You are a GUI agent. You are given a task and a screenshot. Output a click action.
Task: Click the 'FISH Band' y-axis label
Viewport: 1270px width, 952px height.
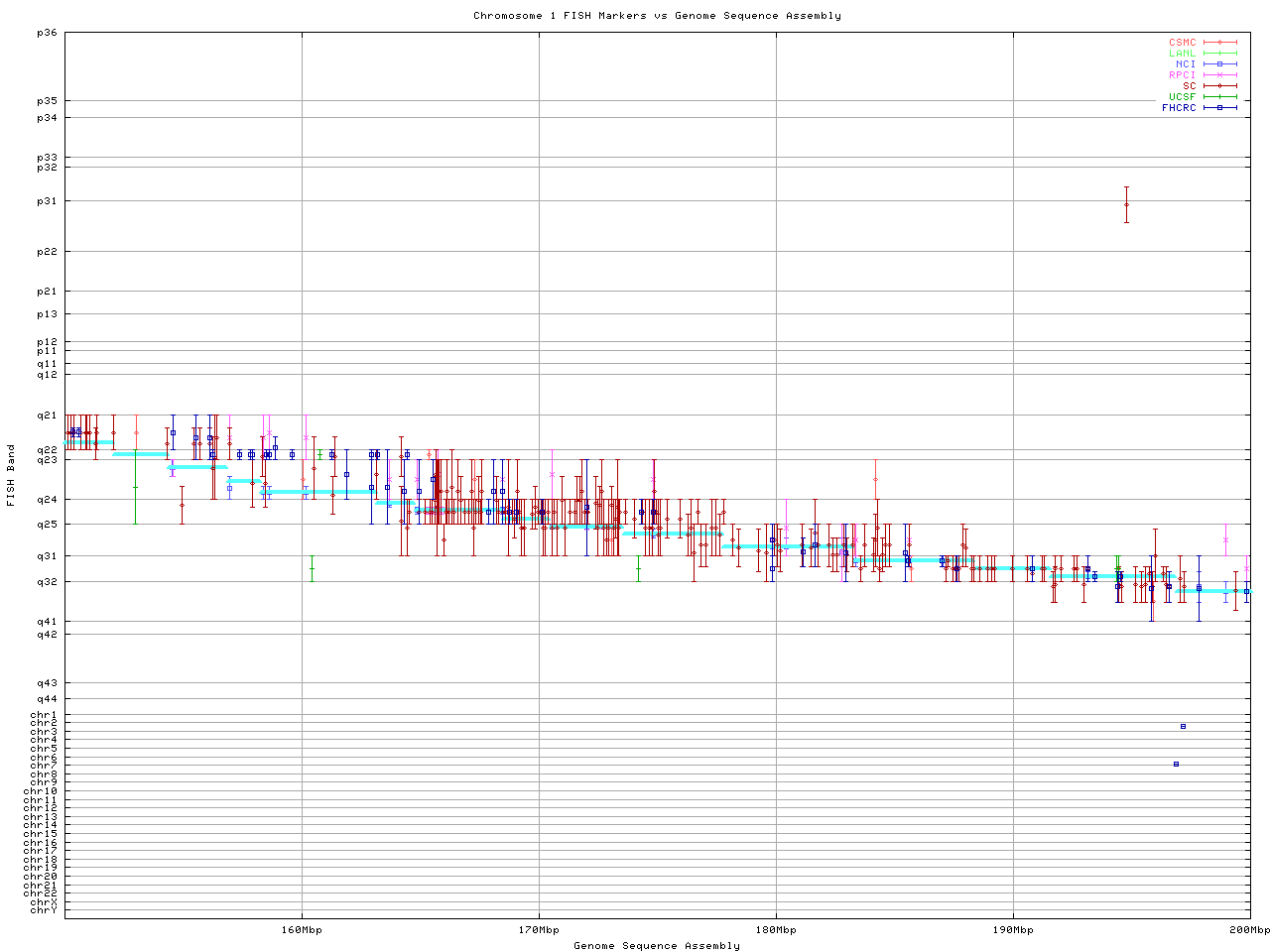11,474
